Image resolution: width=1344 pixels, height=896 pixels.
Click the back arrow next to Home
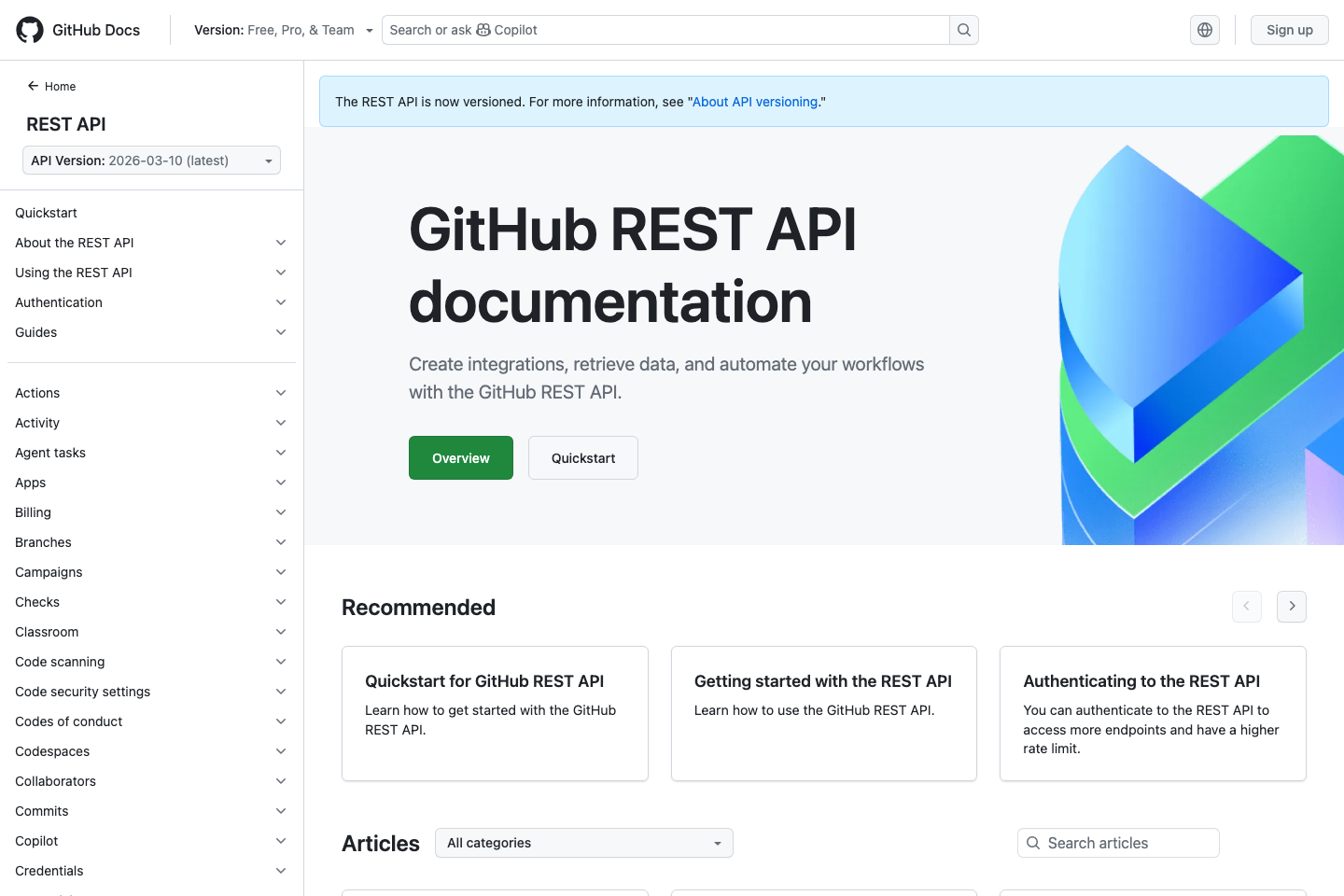33,86
